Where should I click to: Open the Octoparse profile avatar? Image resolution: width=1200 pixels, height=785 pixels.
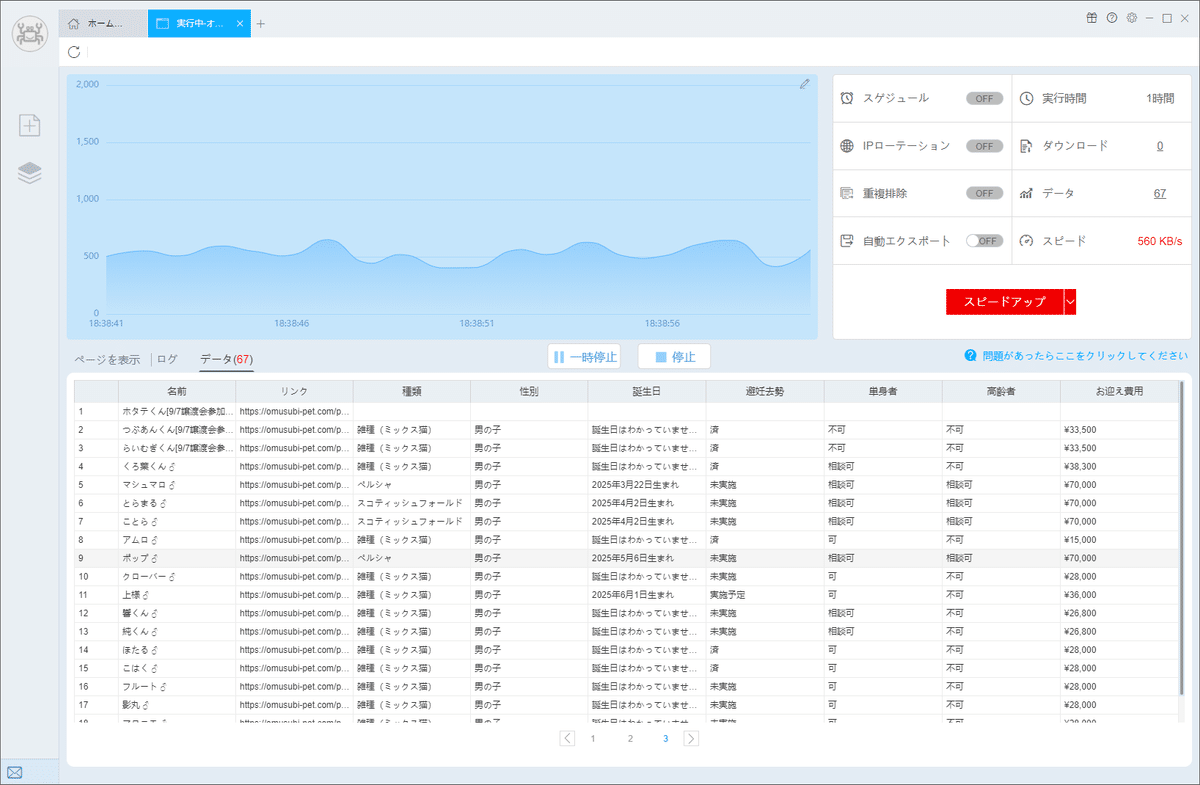point(30,32)
